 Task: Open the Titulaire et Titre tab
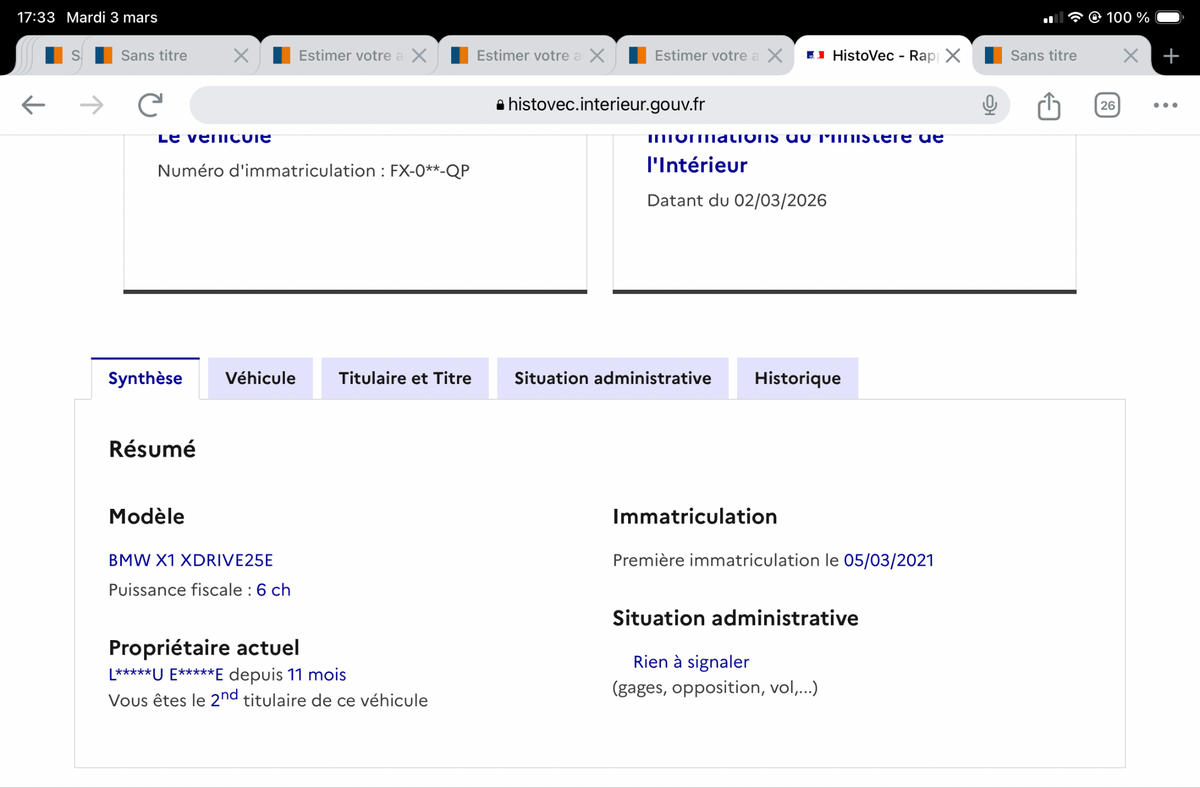click(405, 378)
